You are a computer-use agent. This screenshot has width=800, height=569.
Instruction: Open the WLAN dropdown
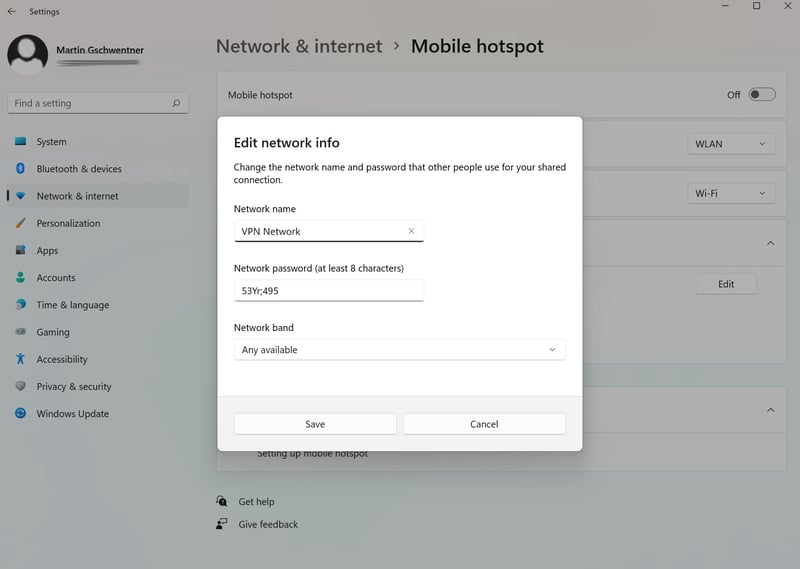click(731, 144)
